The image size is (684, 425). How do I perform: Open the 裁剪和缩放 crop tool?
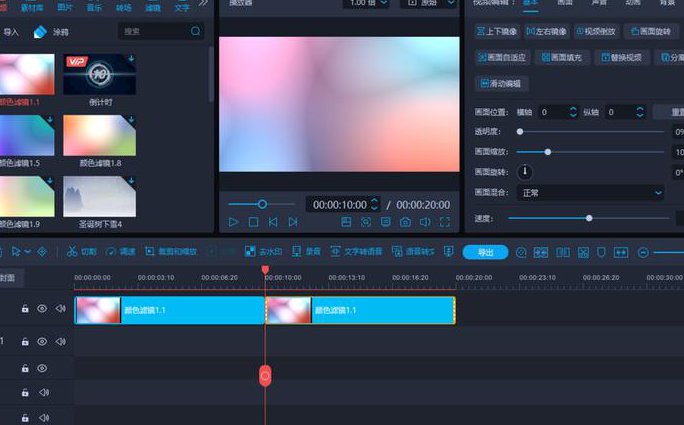point(171,251)
